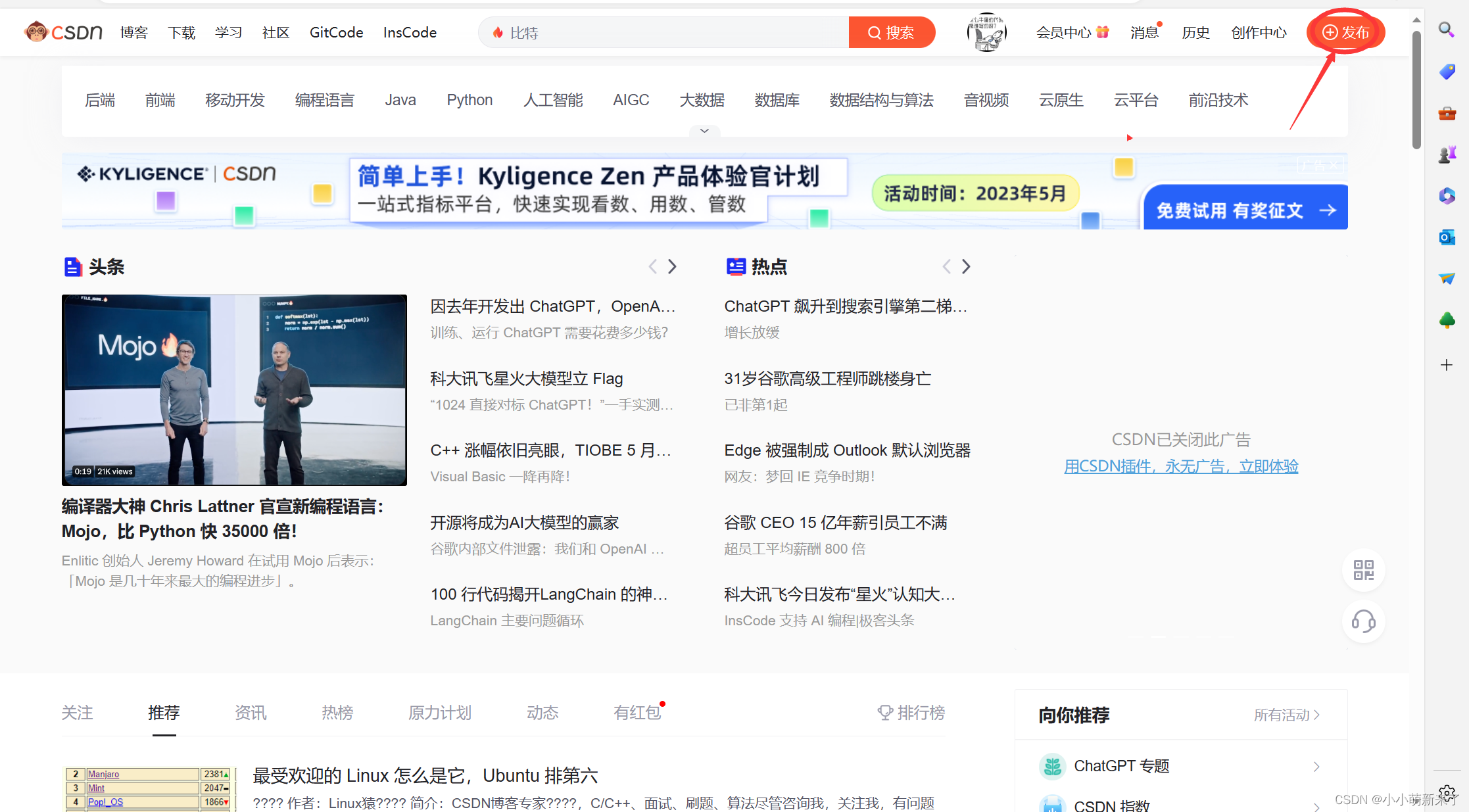This screenshot has width=1469, height=812.
Task: Select the 后端 category
Action: [x=100, y=100]
